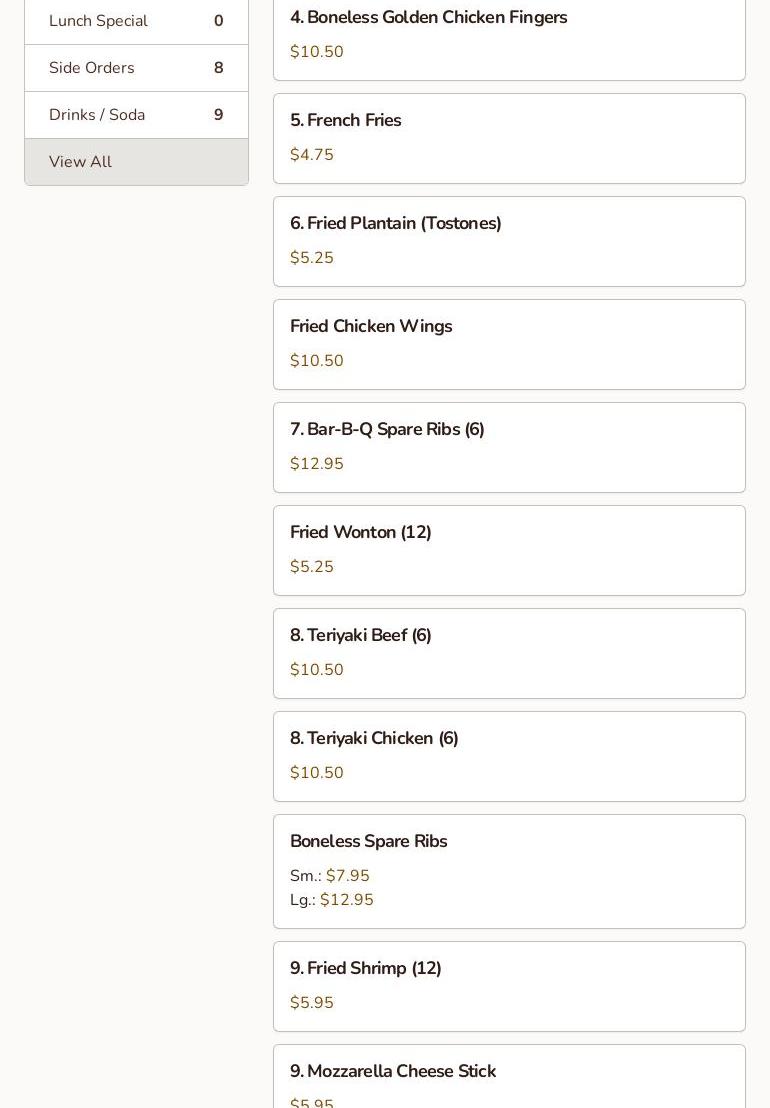Select 9. Fried Shrimp (12)
This screenshot has height=1108, width=770.
click(x=365, y=969)
